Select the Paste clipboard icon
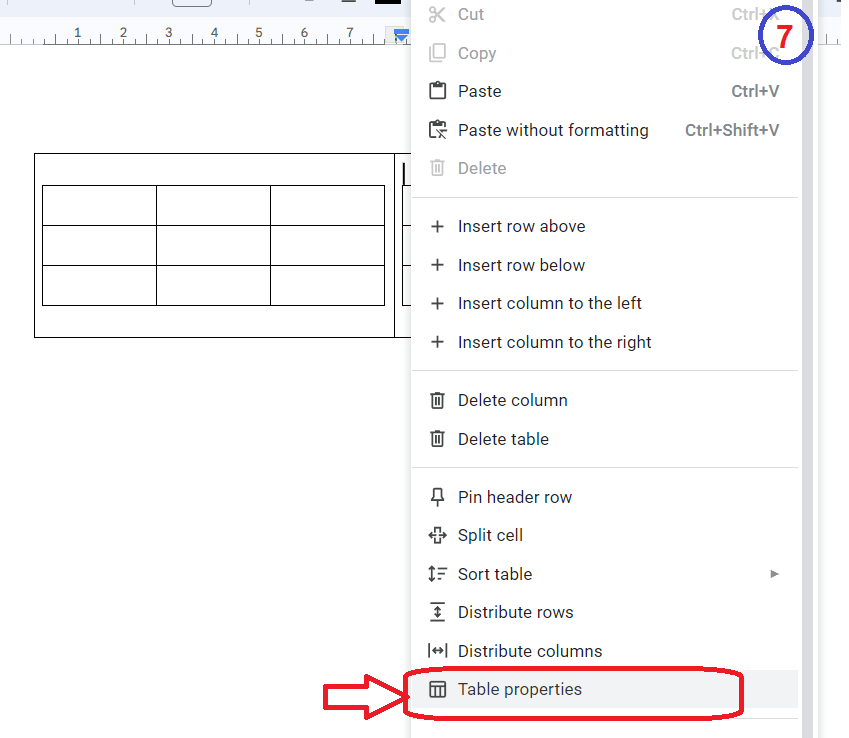The width and height of the screenshot is (849, 738). pyautogui.click(x=437, y=91)
